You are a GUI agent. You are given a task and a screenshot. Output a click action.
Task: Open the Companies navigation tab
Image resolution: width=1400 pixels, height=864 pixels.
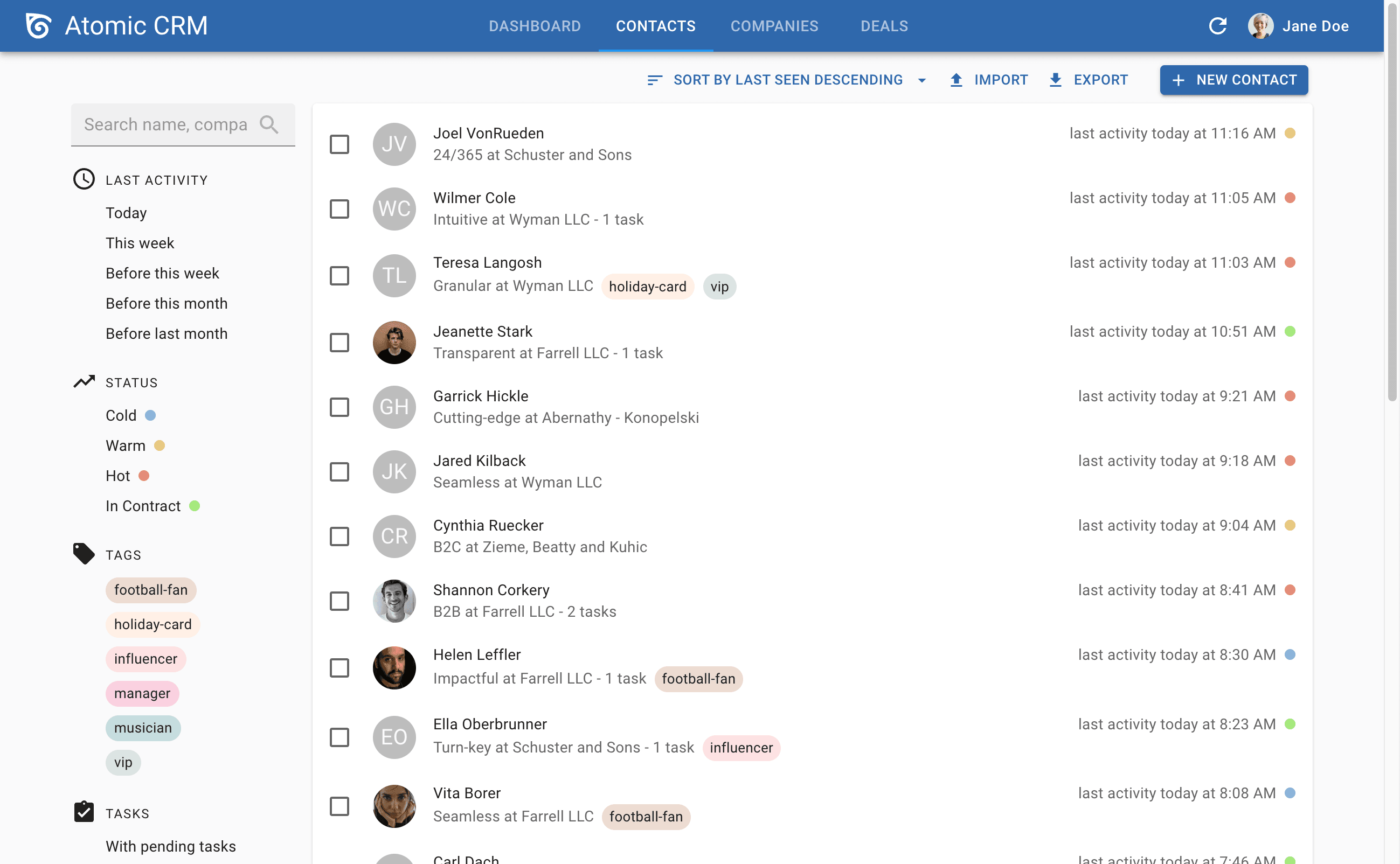coord(774,26)
